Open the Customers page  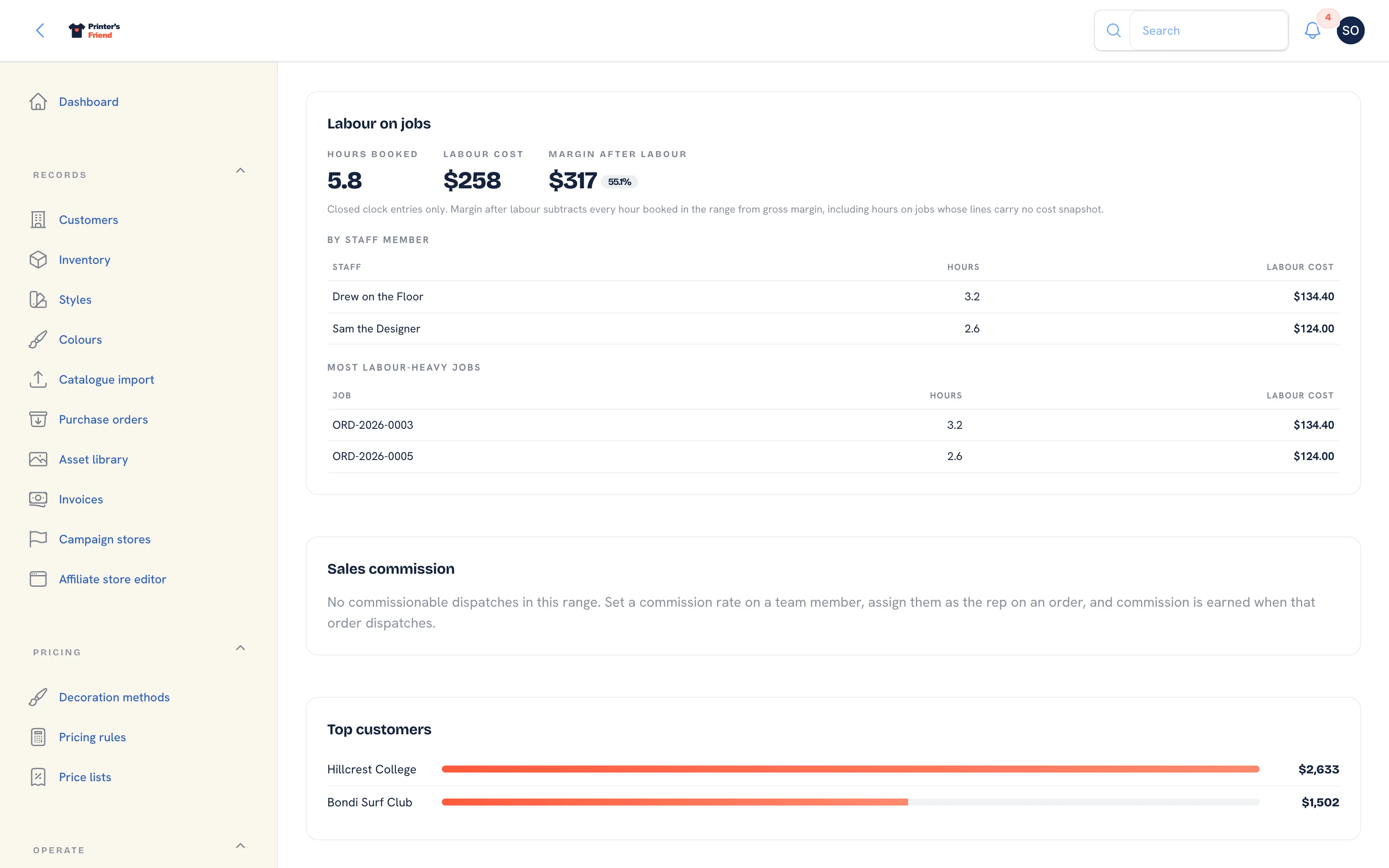(x=89, y=220)
